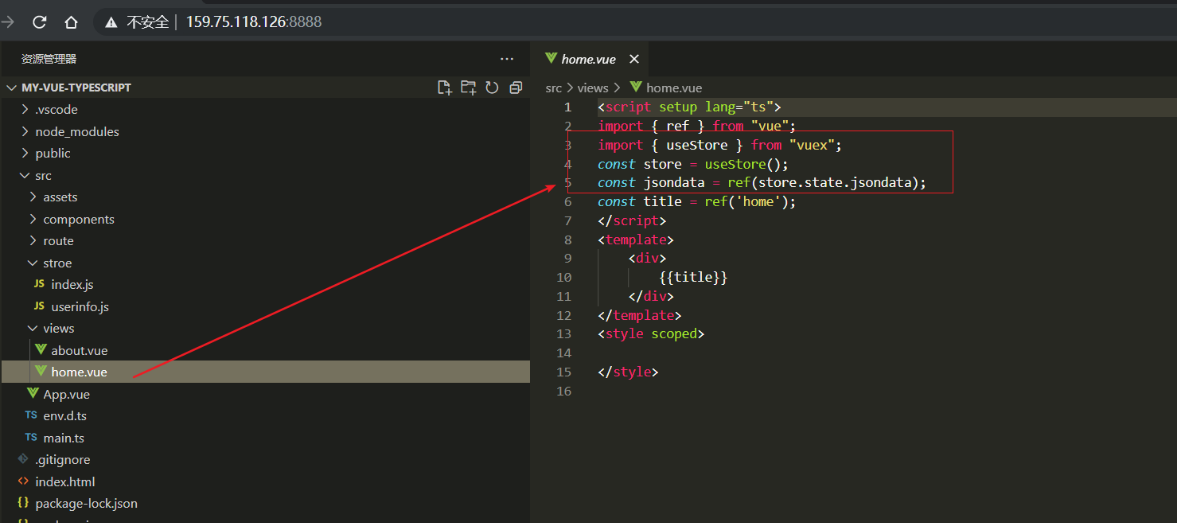Click the JS icon beside index.js
This screenshot has width=1177, height=523.
coord(39,284)
